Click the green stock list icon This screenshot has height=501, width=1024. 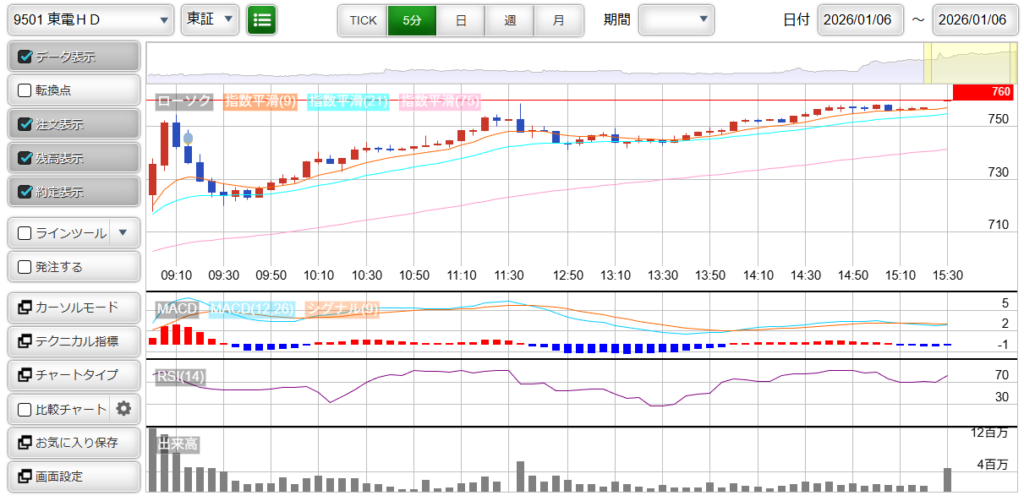(262, 19)
